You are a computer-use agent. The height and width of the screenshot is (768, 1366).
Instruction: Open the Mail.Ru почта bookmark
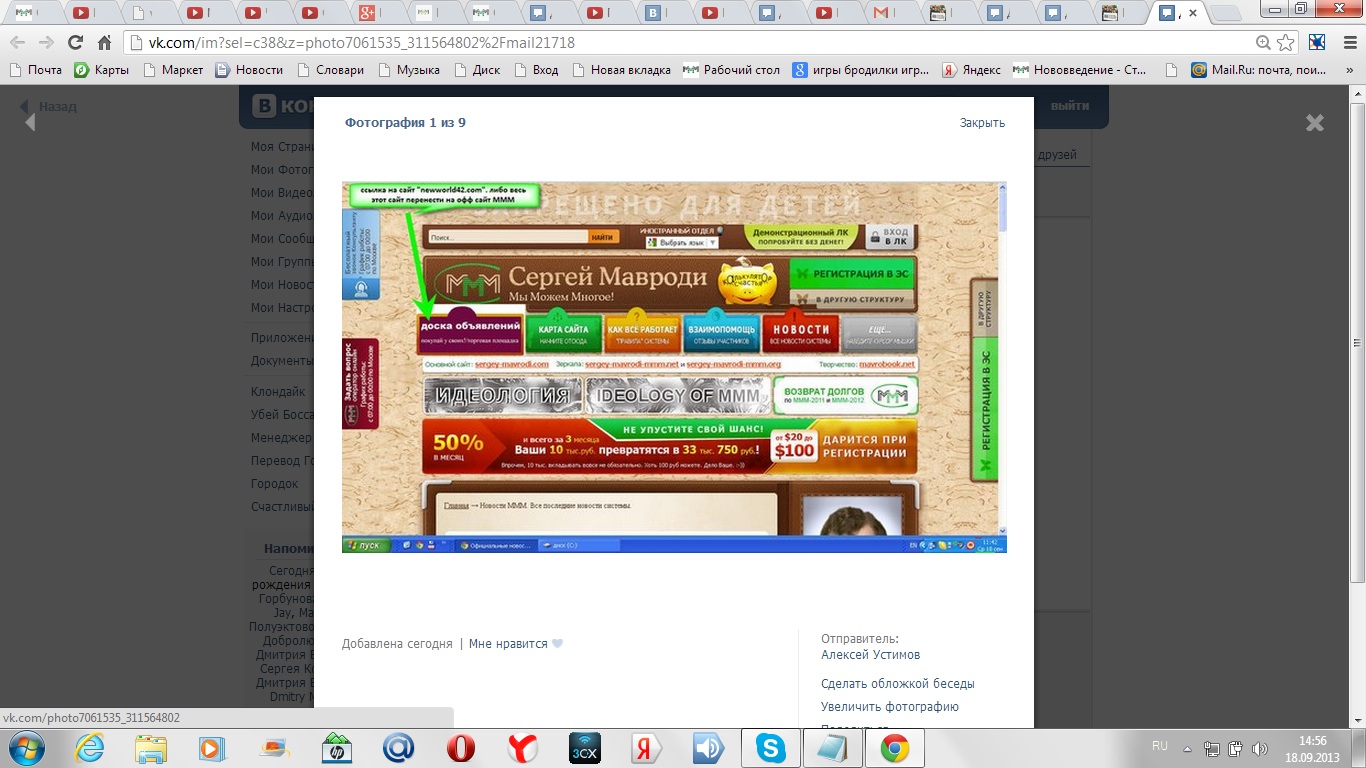(1259, 70)
